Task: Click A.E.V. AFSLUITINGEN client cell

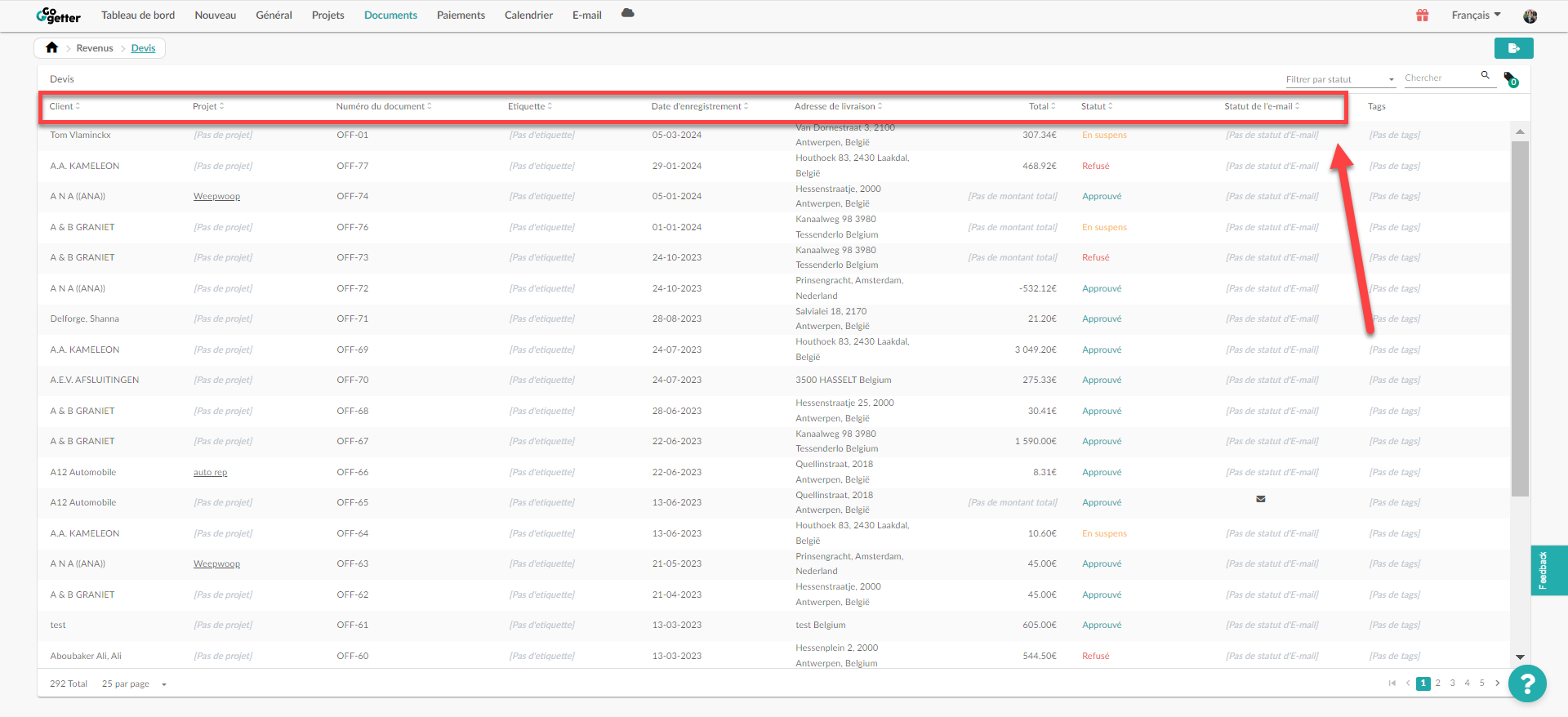Action: tap(95, 380)
